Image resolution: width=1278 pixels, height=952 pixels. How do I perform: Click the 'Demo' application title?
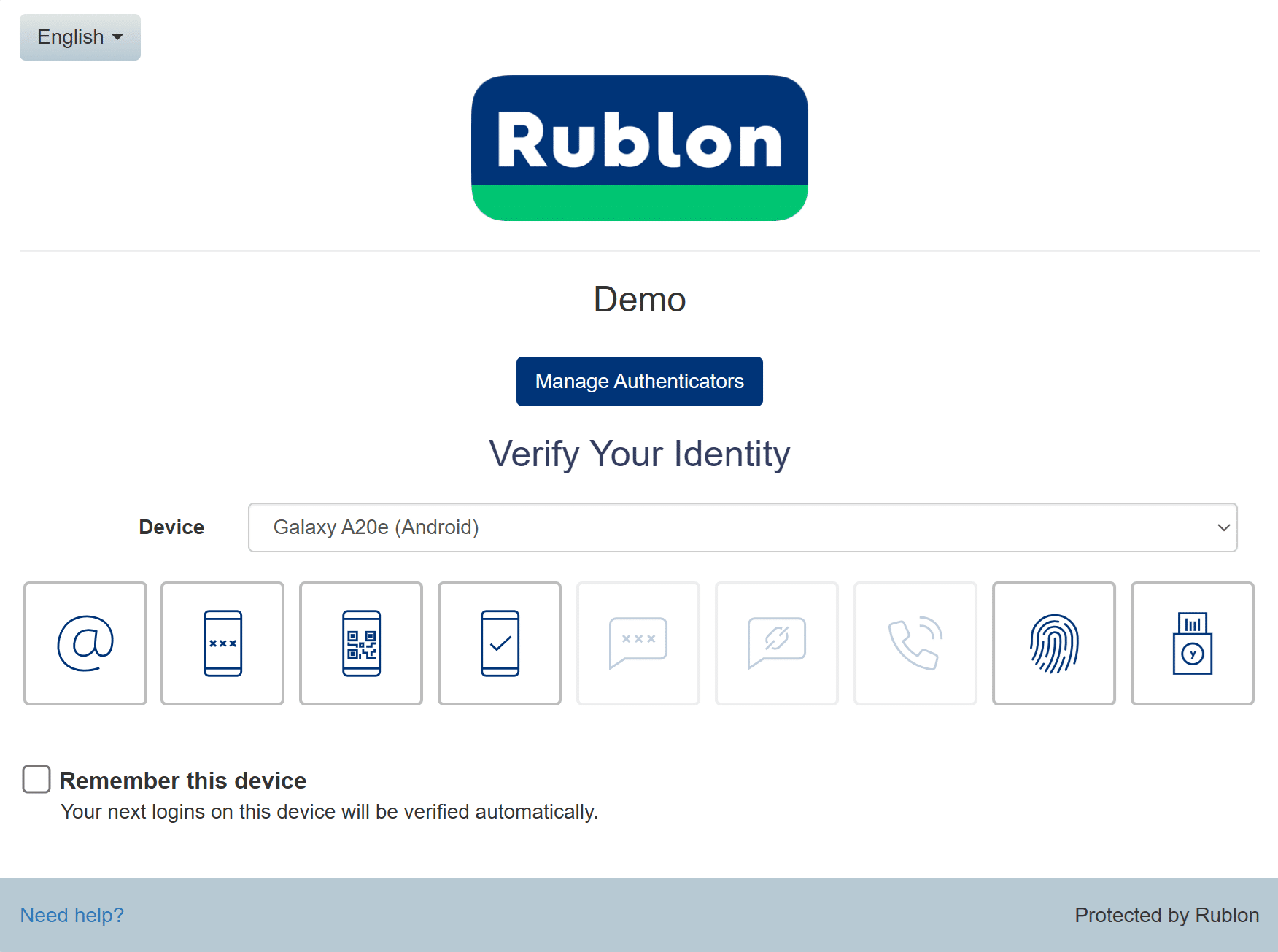click(640, 300)
